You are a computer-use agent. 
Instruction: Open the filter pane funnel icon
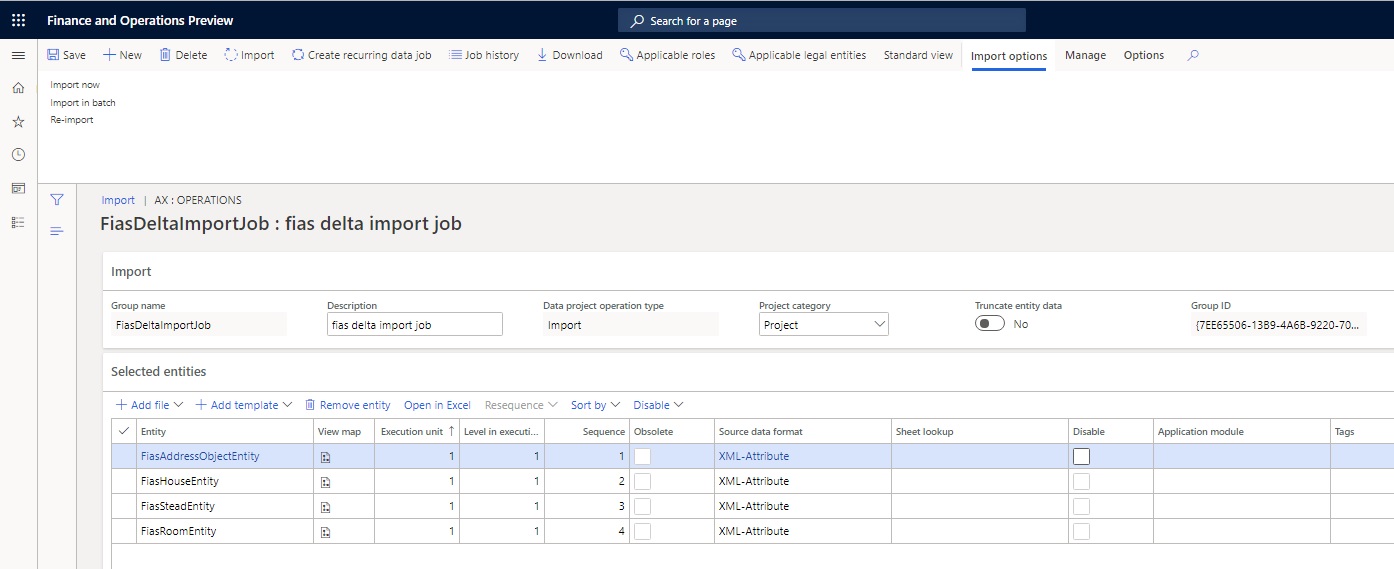pos(57,200)
